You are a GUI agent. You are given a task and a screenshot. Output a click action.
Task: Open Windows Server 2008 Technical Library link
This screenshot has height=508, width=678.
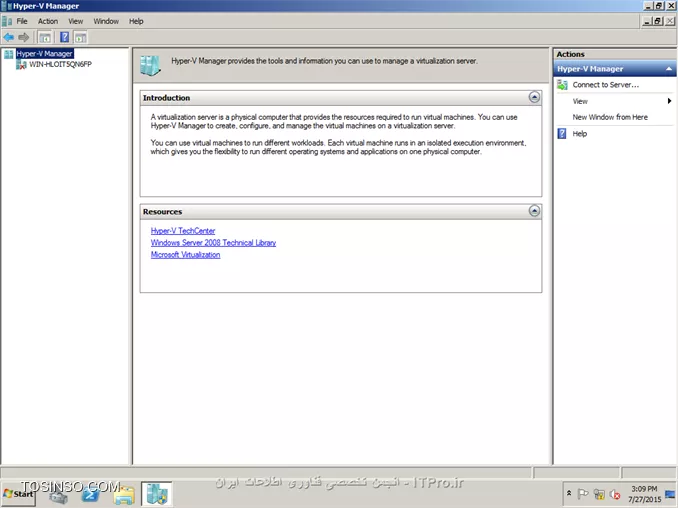point(213,243)
